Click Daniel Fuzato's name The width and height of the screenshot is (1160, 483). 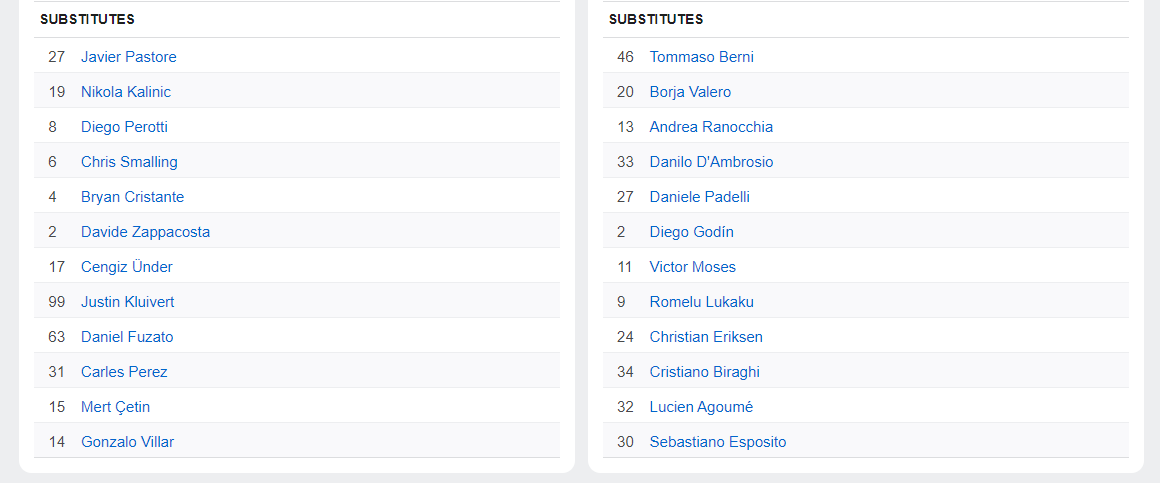coord(127,337)
